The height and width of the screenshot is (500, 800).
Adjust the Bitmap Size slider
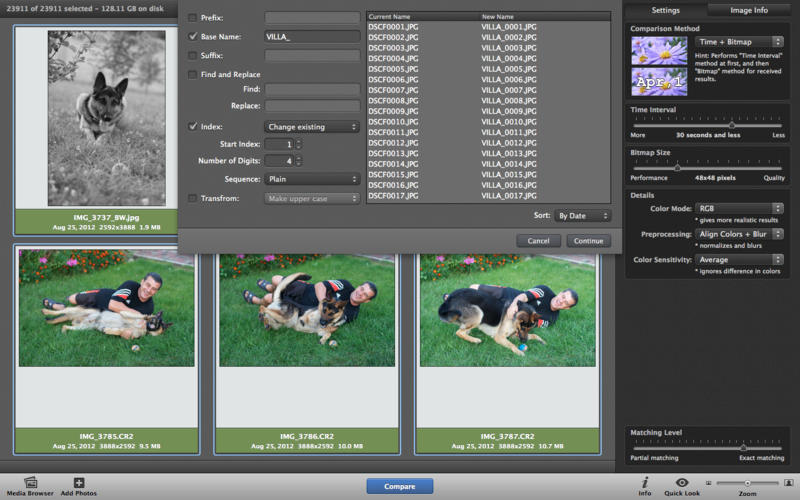677,168
